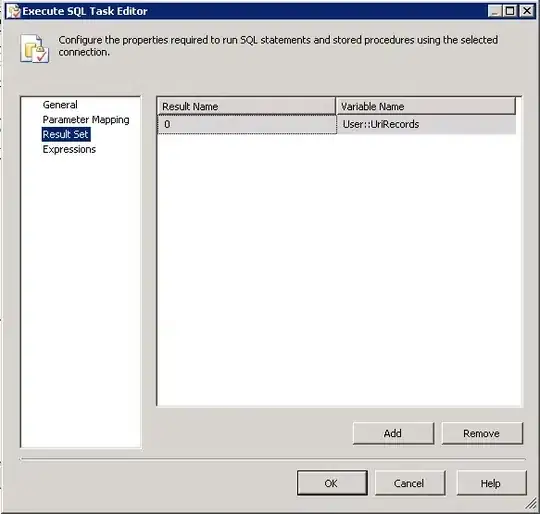Remove the selected result set mapping
Viewport: 540px width, 514px height.
point(482,433)
